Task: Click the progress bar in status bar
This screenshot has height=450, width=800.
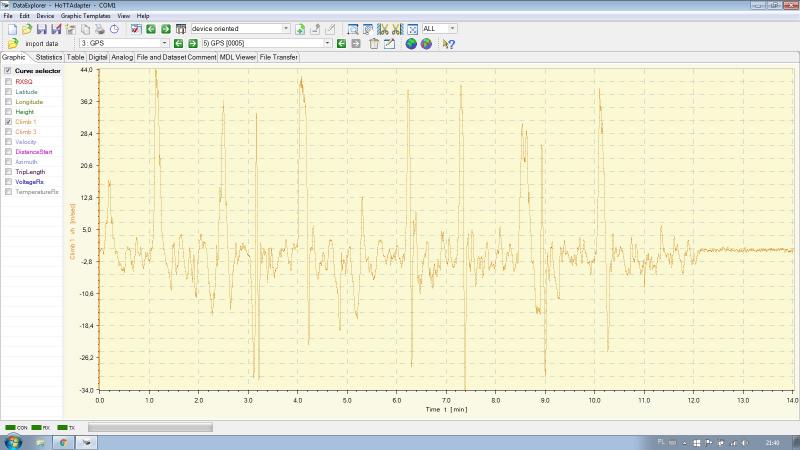Action: 150,427
